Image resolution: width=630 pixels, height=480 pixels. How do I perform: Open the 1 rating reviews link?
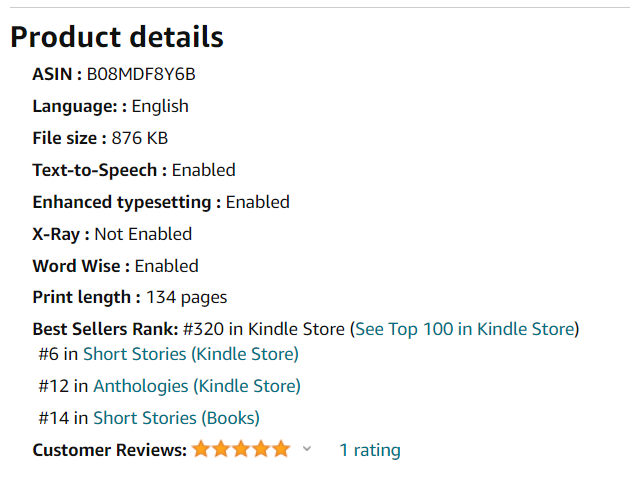pyautogui.click(x=370, y=450)
